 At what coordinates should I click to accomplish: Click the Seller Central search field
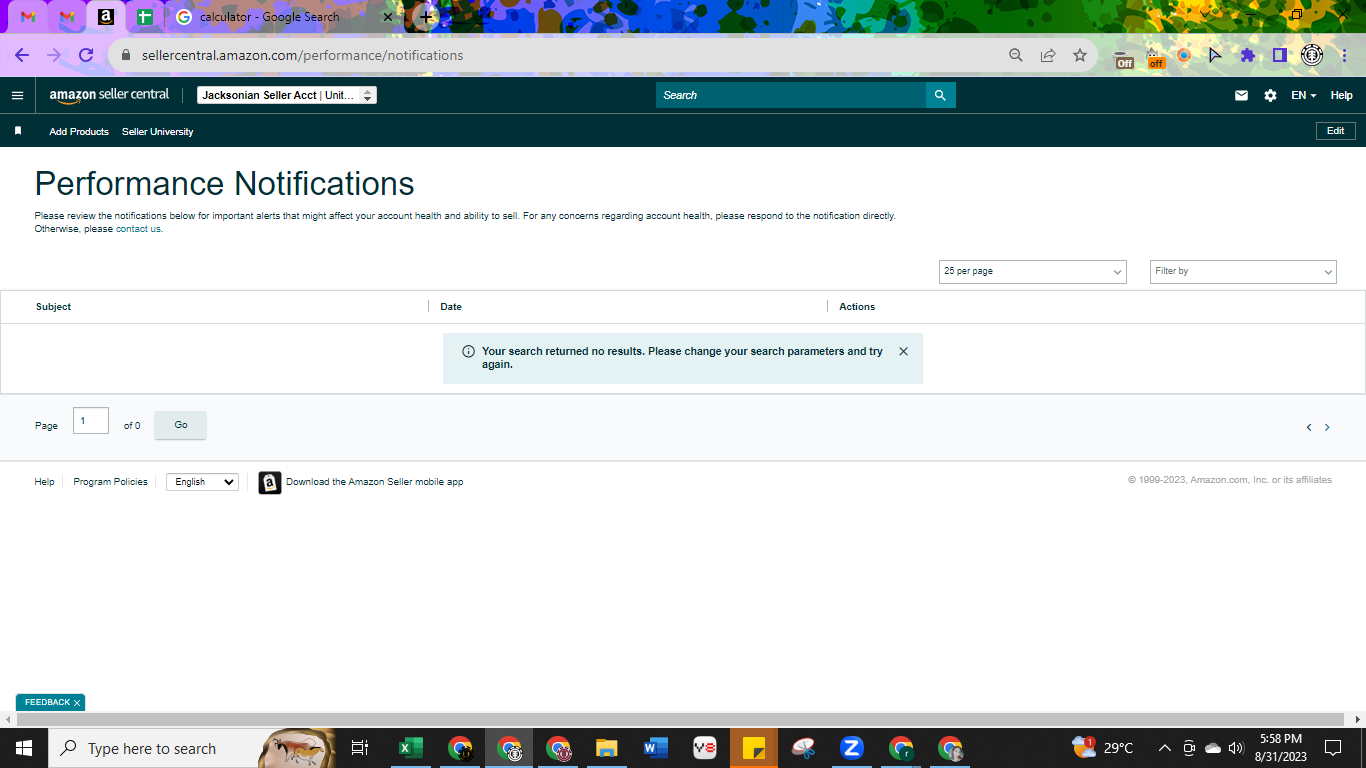click(791, 95)
